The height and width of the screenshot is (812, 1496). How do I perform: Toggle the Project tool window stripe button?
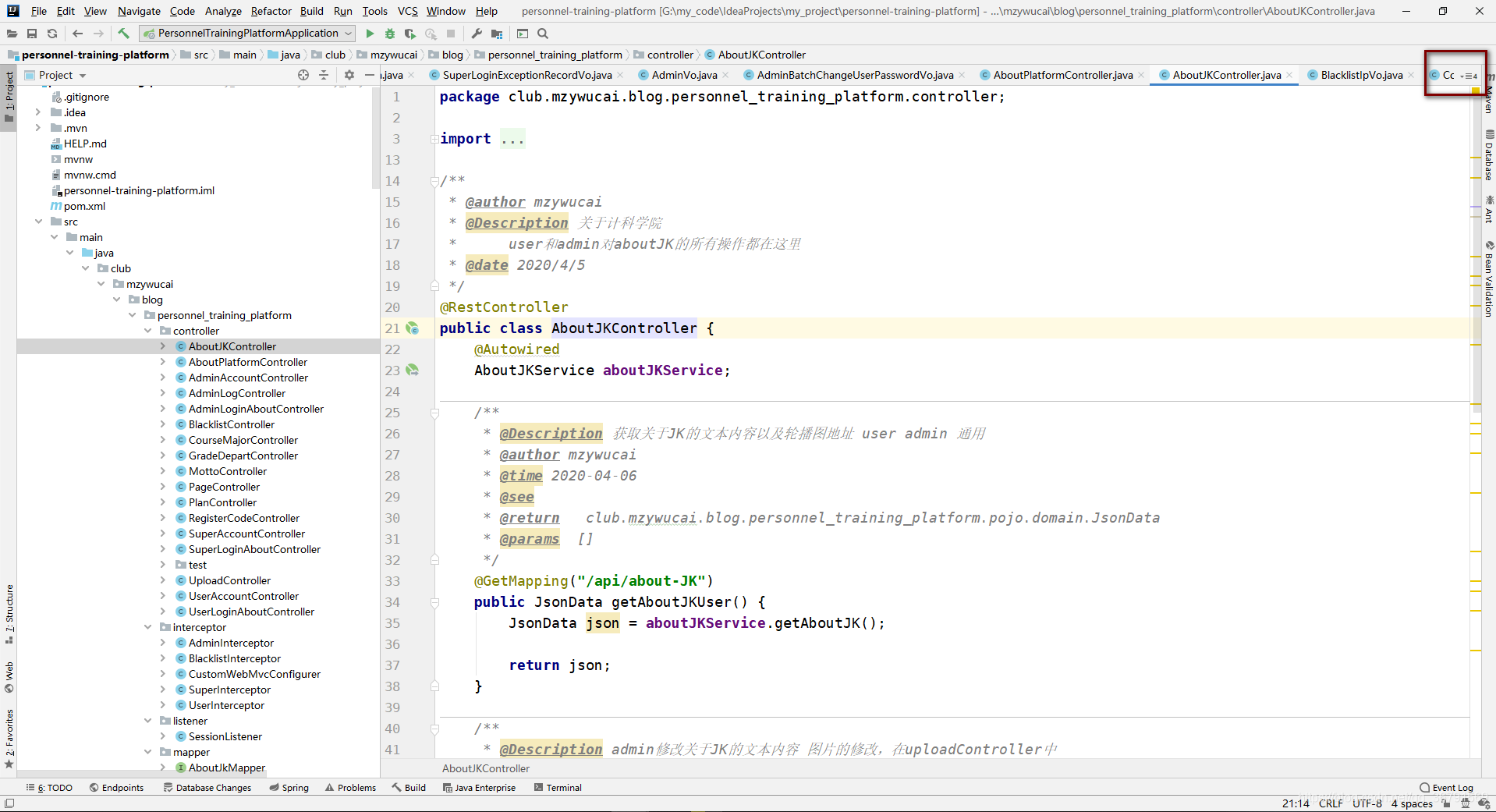[9, 97]
